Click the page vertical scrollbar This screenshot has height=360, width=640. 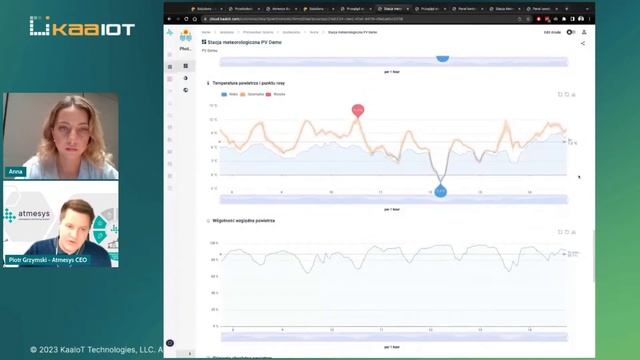594,255
